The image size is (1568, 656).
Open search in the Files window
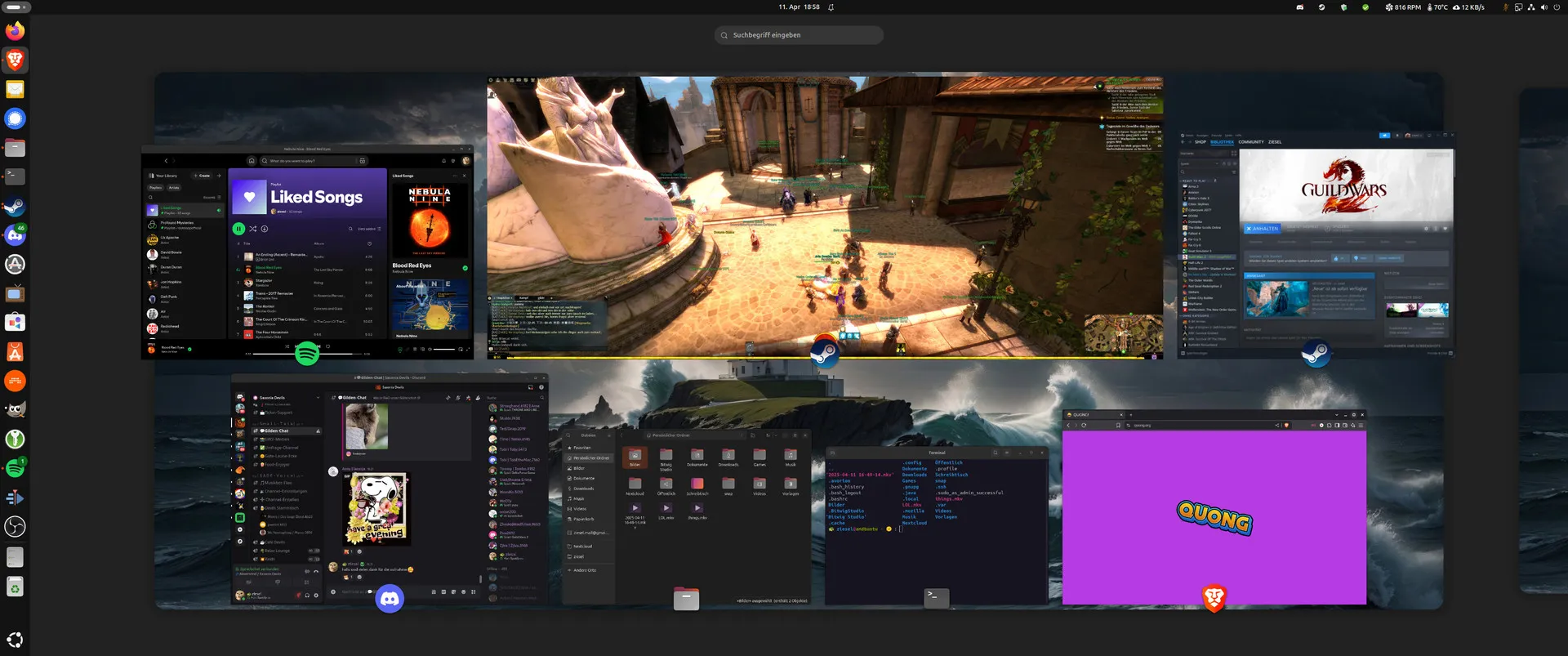click(568, 435)
